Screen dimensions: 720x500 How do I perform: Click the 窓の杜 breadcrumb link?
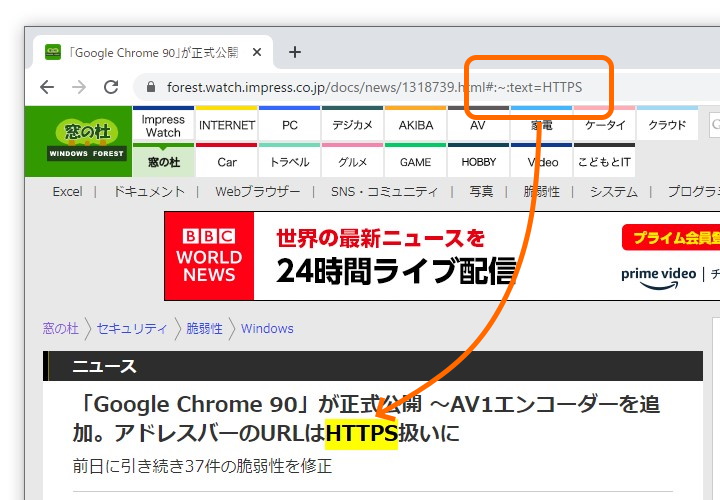60,328
